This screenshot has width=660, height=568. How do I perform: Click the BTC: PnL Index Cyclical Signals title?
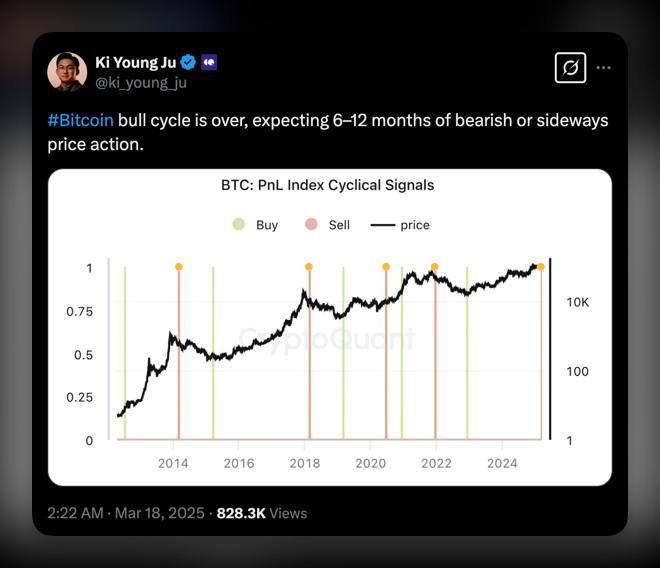pyautogui.click(x=327, y=185)
